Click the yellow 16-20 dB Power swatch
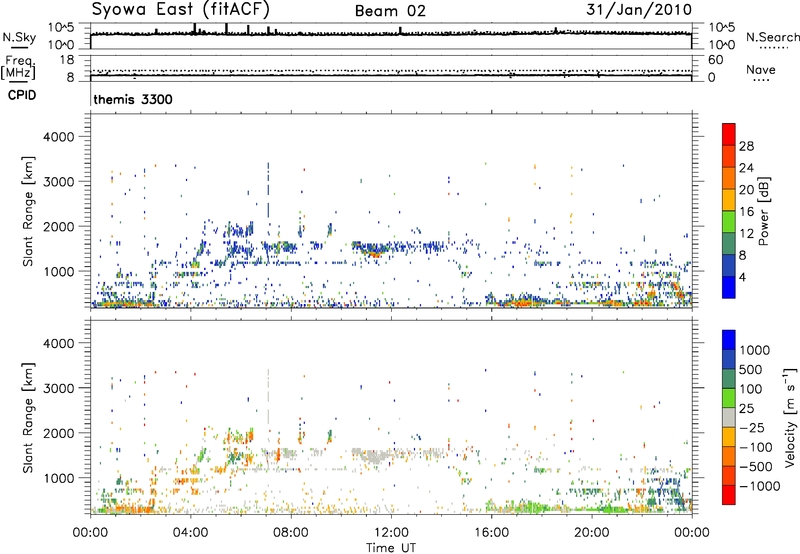Viewport: 800px width, 554px height. [729, 200]
